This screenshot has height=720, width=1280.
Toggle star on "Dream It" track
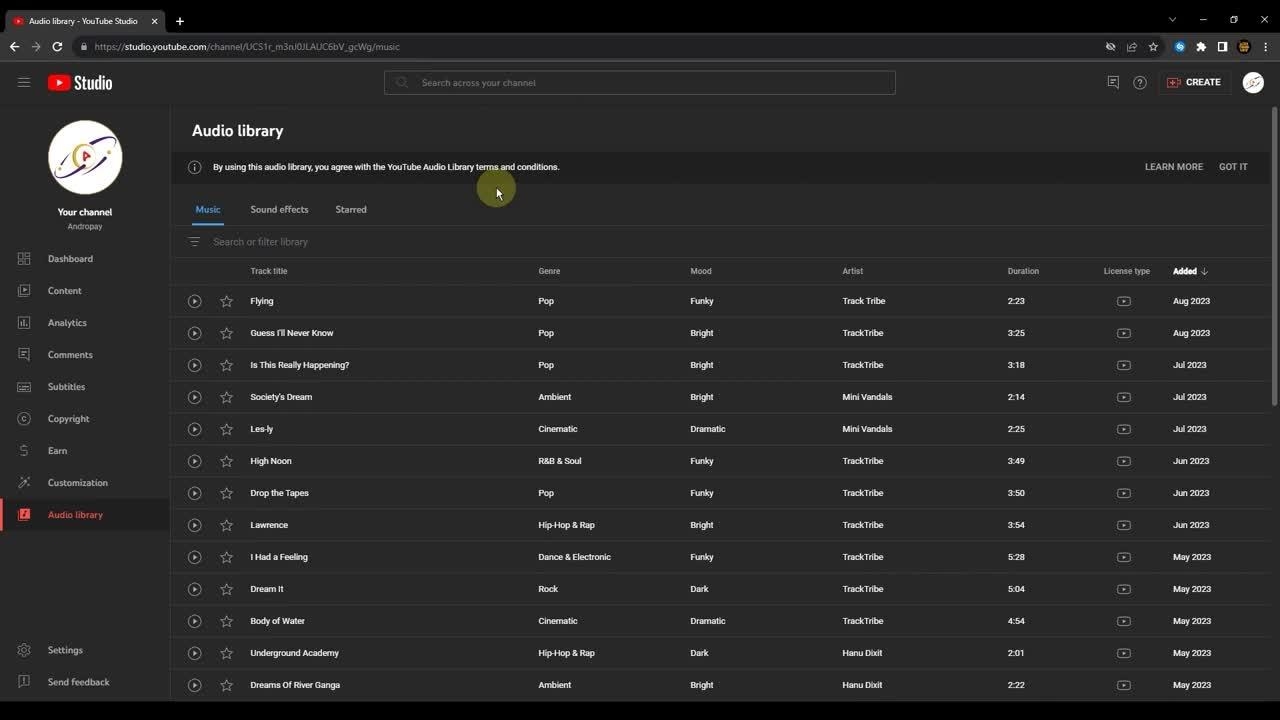click(226, 589)
